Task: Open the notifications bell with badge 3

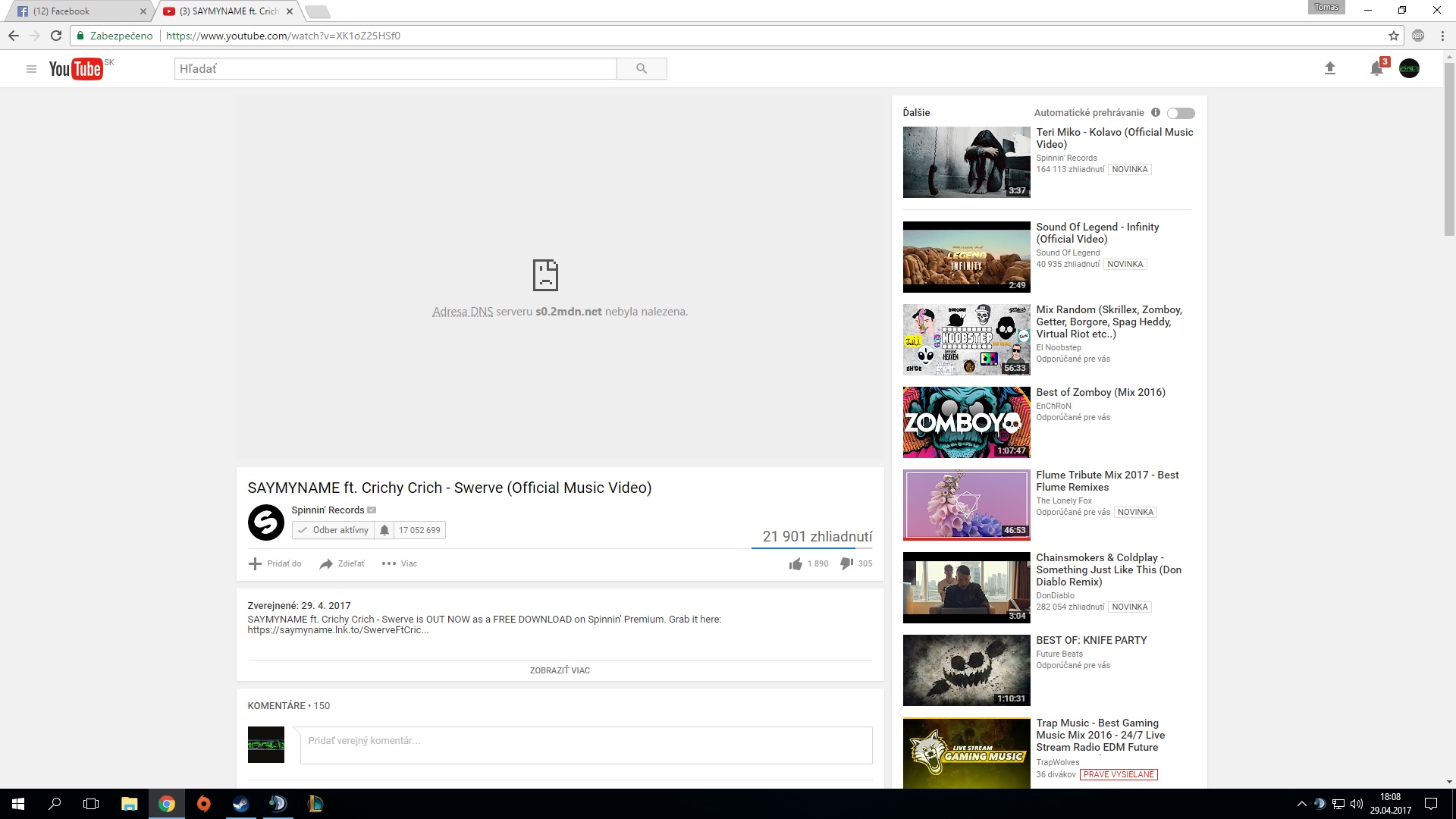Action: 1376,69
